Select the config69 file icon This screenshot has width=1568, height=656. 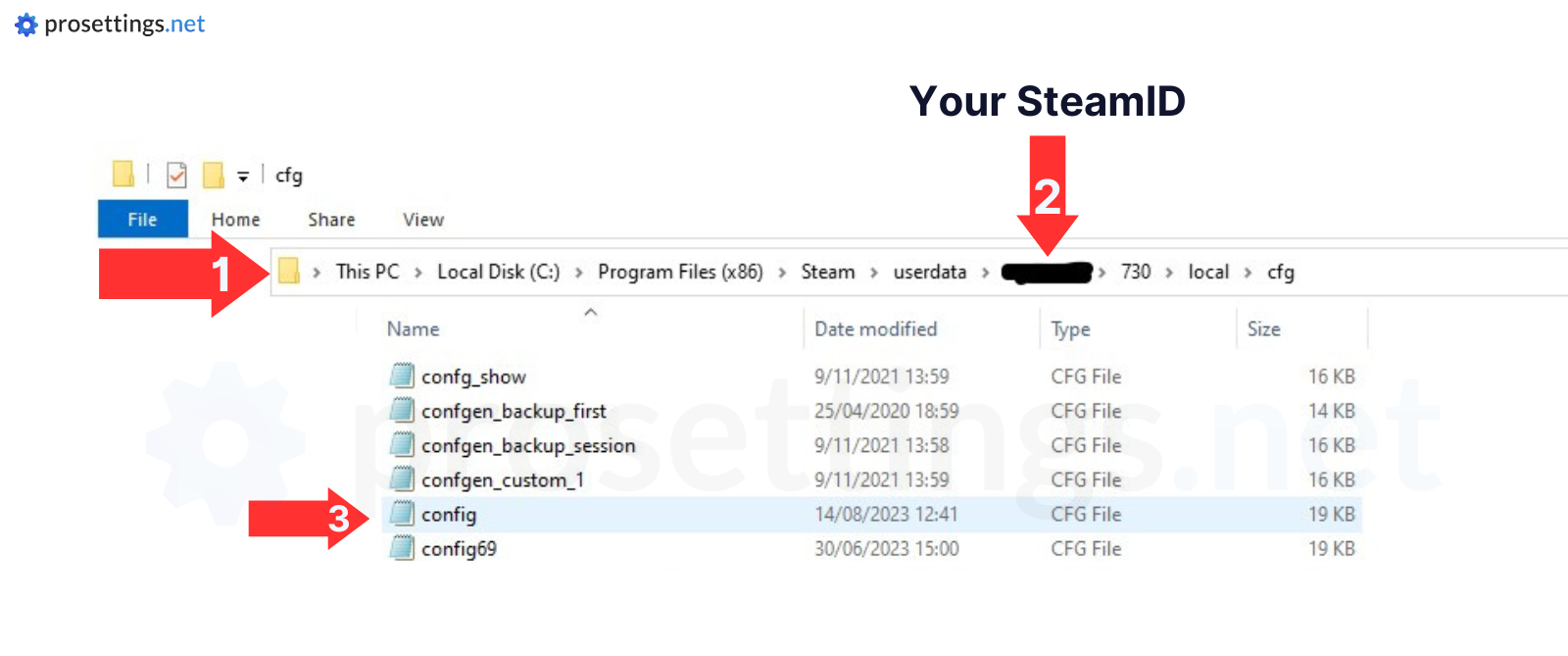402,548
